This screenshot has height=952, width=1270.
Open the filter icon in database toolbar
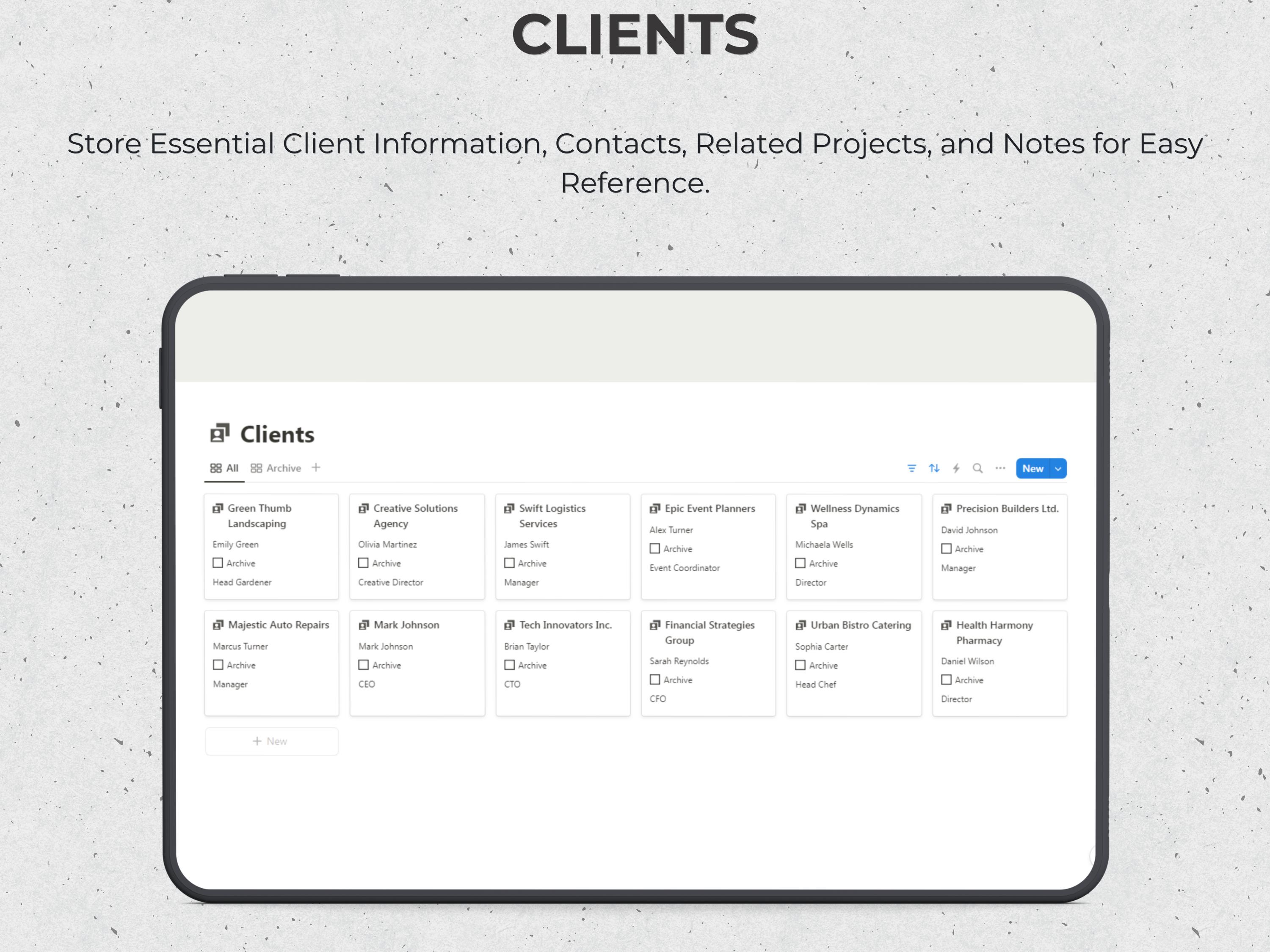pyautogui.click(x=911, y=468)
